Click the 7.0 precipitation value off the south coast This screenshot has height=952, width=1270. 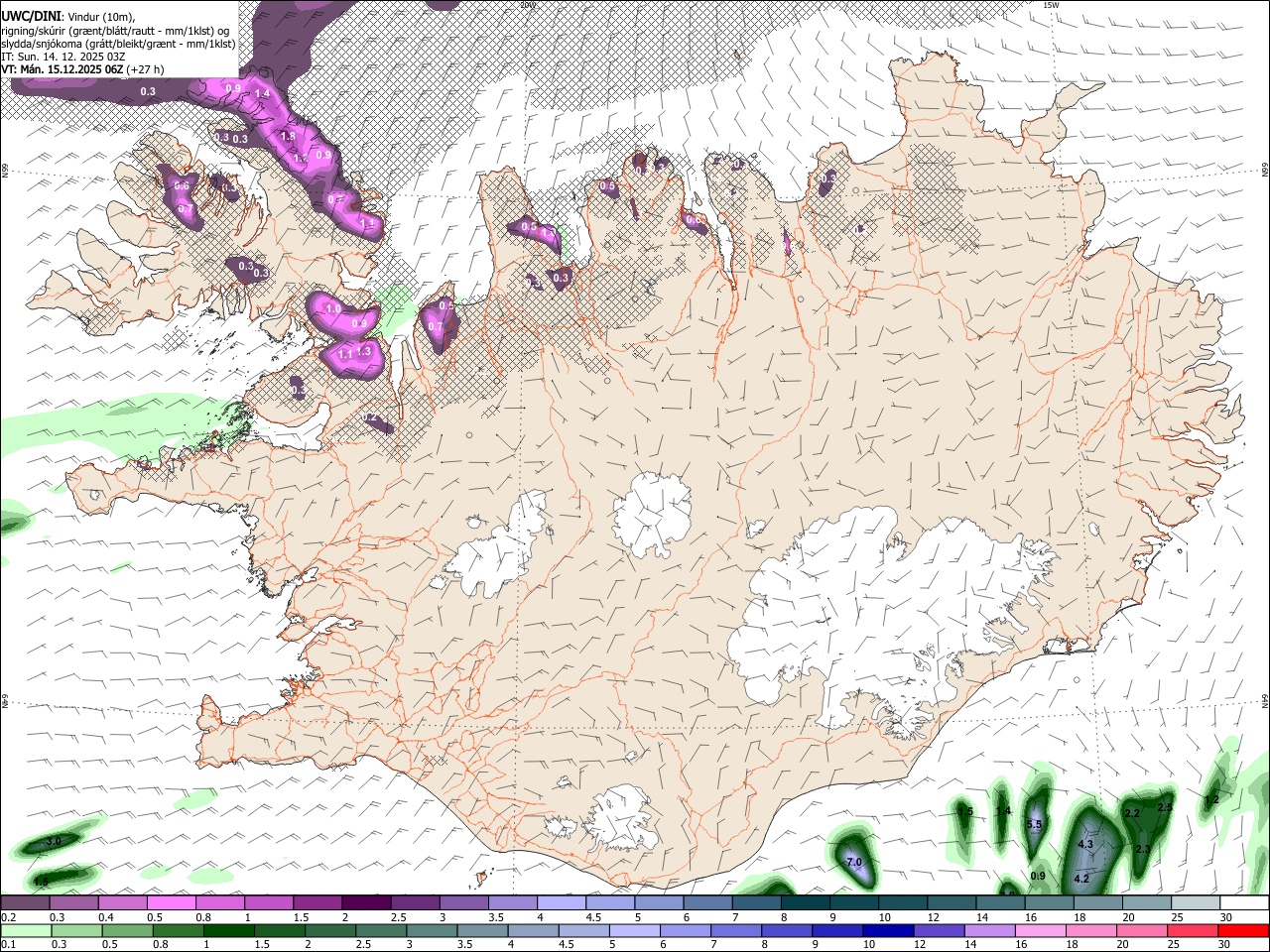pos(853,862)
